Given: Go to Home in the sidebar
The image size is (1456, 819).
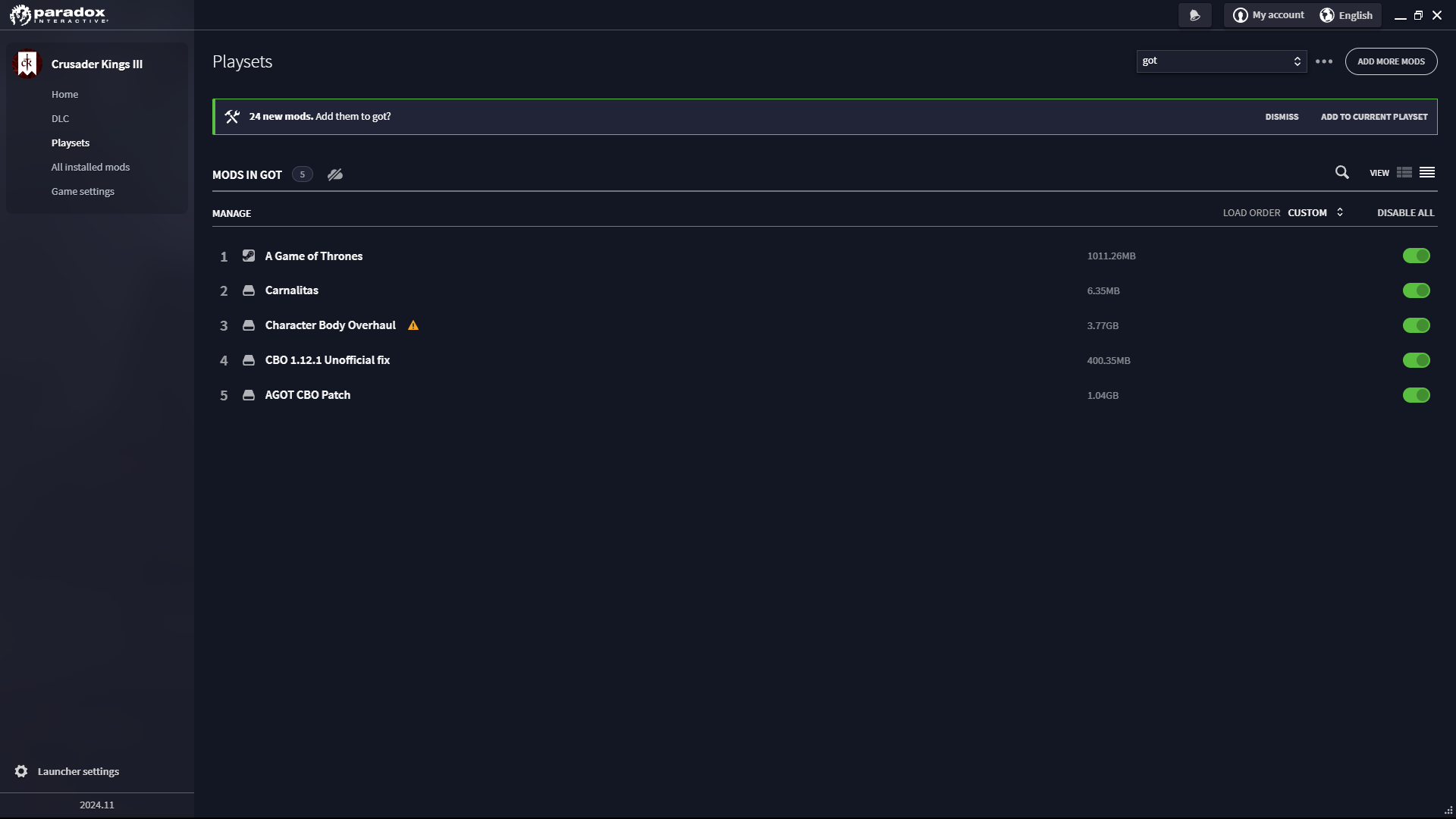Looking at the screenshot, I should click(x=65, y=95).
